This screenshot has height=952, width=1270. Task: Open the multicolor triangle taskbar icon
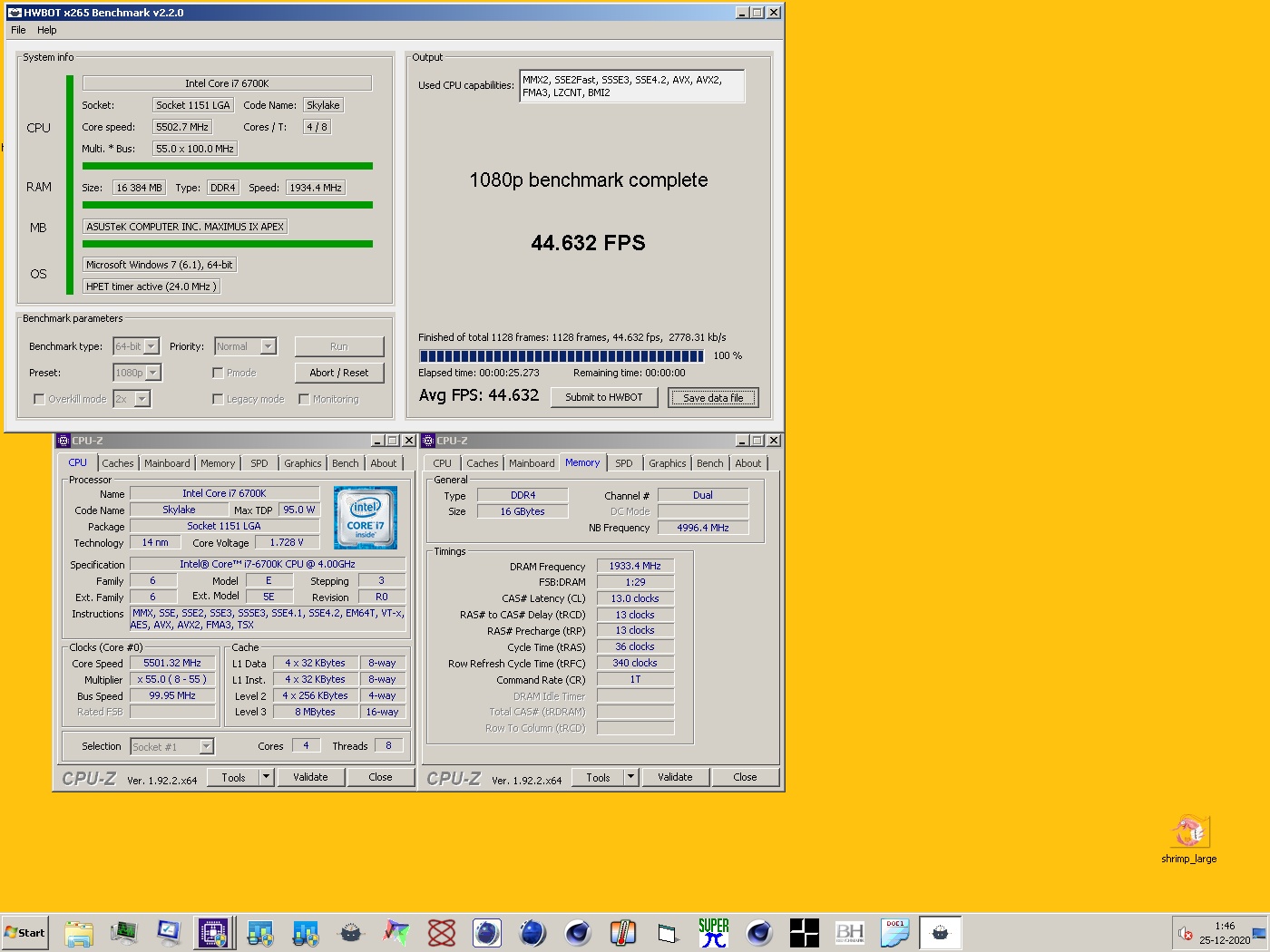[396, 933]
